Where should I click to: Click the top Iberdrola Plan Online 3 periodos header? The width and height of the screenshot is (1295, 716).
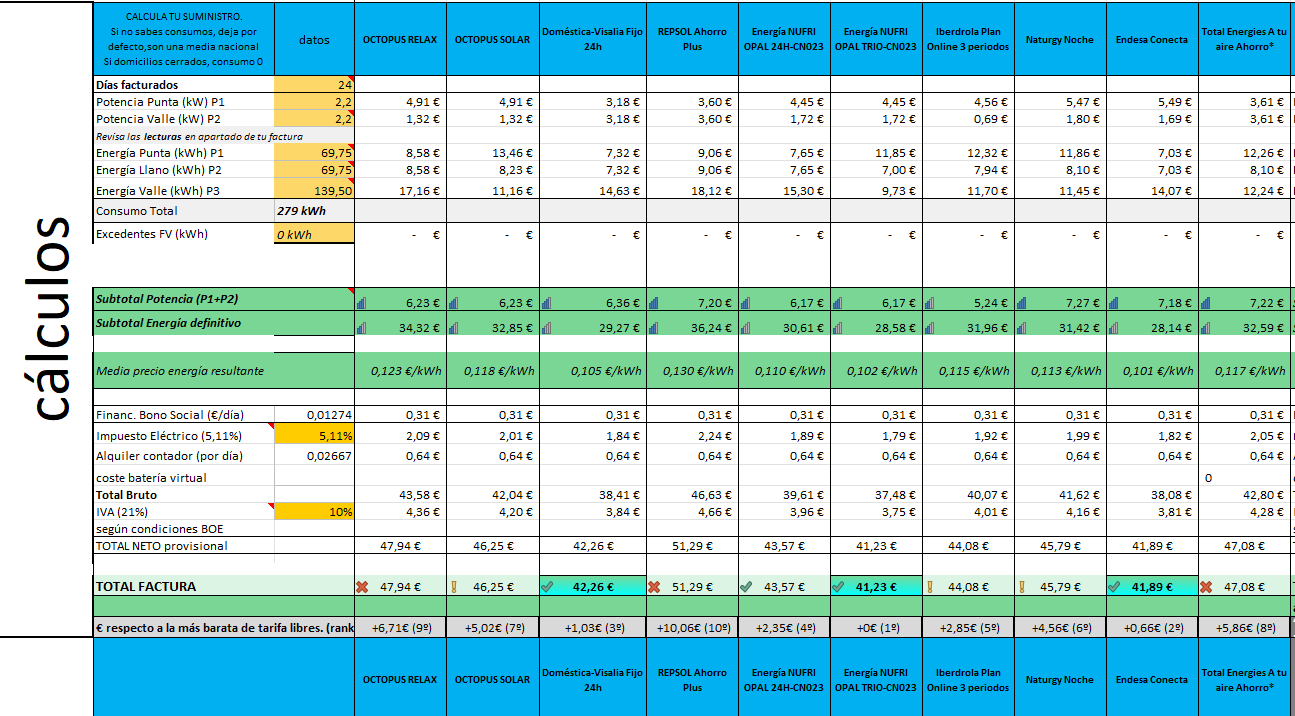pyautogui.click(x=968, y=39)
